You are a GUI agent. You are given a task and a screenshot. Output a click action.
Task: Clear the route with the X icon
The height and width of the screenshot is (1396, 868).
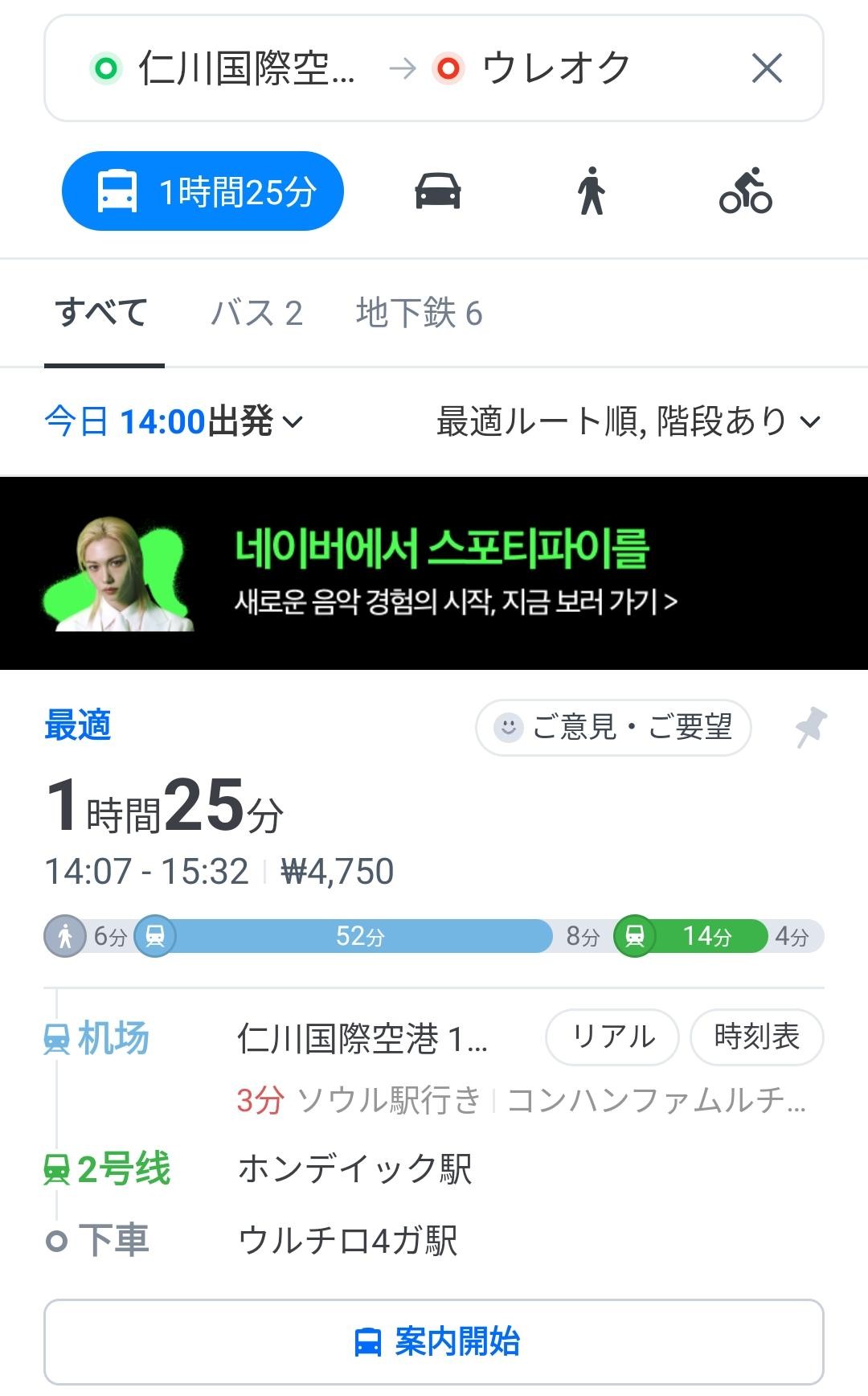click(767, 68)
